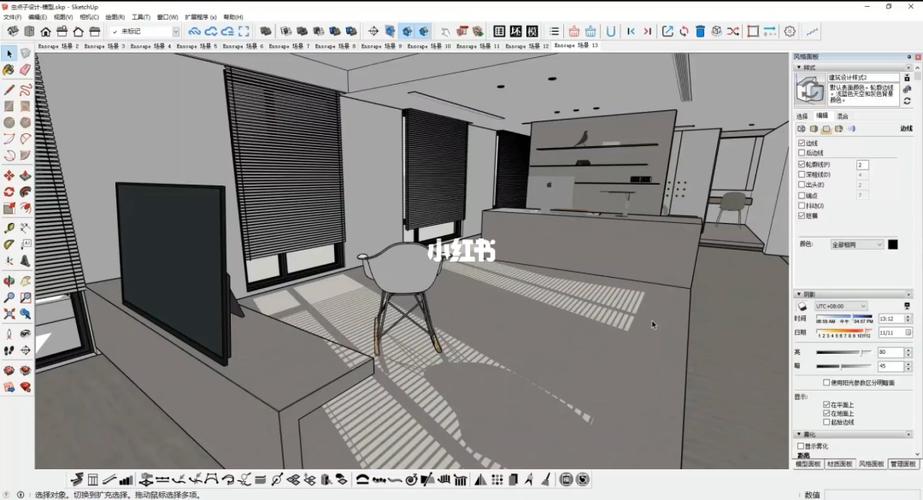The width and height of the screenshot is (923, 500).
Task: Open the 材质面板 tray tab
Action: pos(839,464)
